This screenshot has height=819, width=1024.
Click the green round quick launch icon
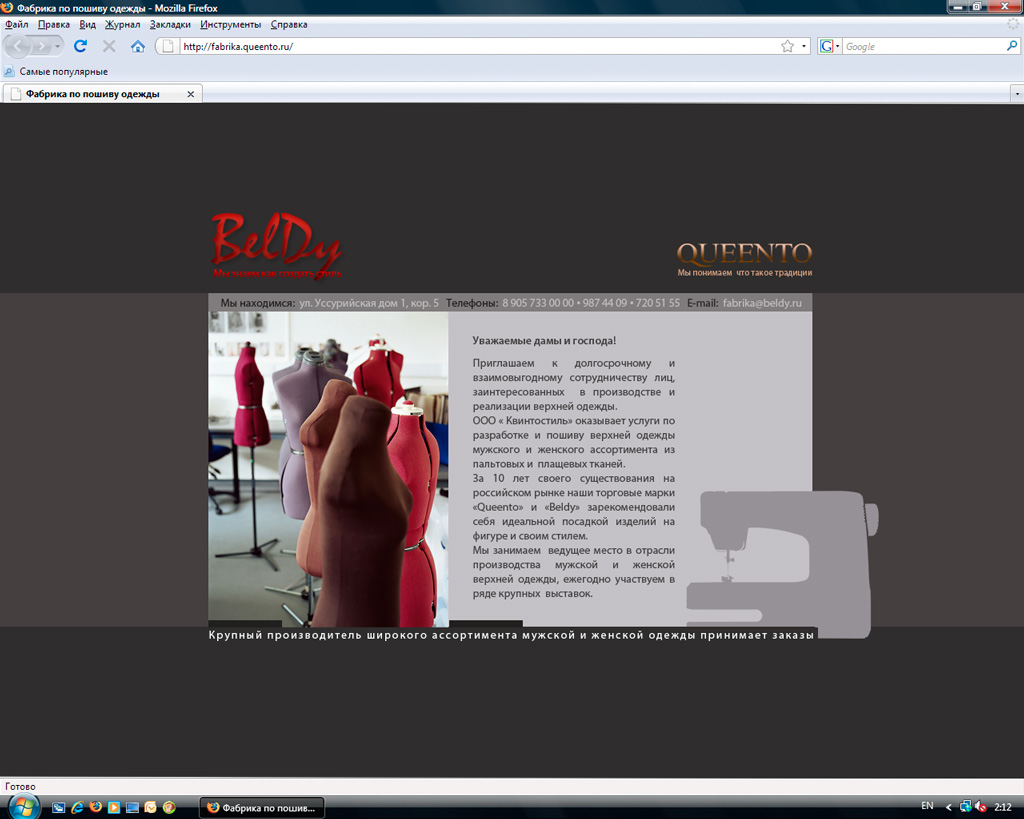pyautogui.click(x=169, y=808)
